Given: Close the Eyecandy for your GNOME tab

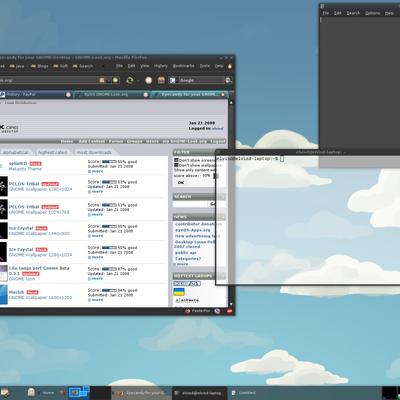Looking at the screenshot, I should tap(223, 95).
